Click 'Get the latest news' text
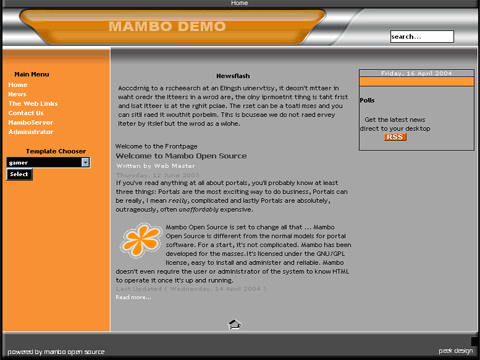This screenshot has width=480, height=360. pyautogui.click(x=395, y=120)
